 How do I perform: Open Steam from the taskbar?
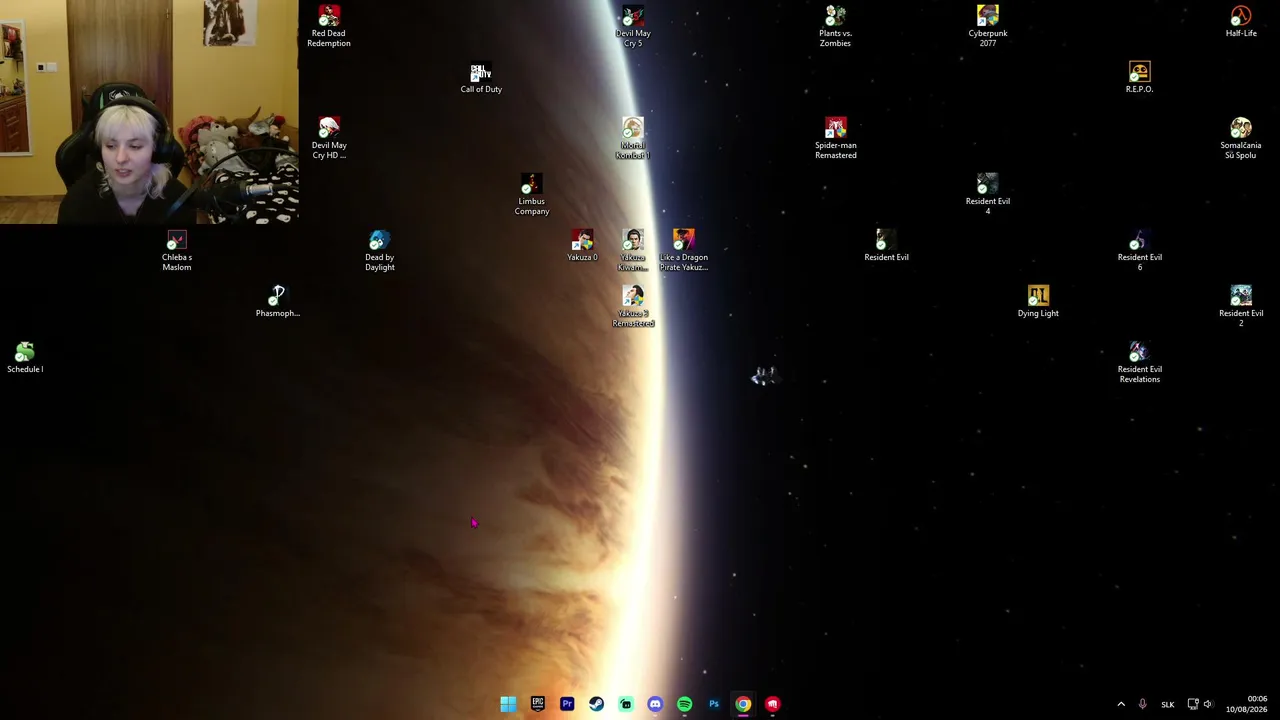(596, 704)
